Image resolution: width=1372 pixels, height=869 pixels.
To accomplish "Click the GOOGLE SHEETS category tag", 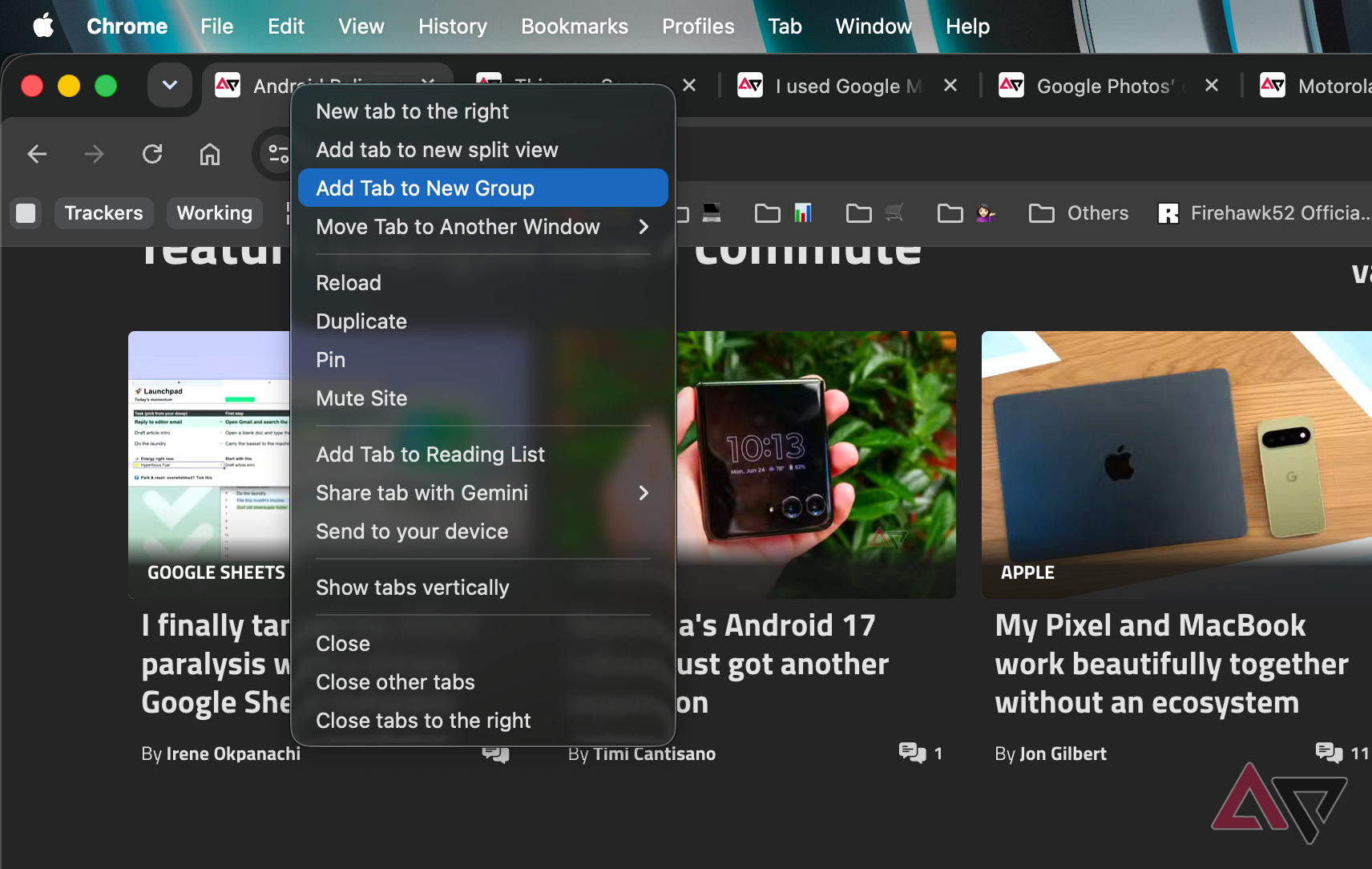I will click(216, 572).
